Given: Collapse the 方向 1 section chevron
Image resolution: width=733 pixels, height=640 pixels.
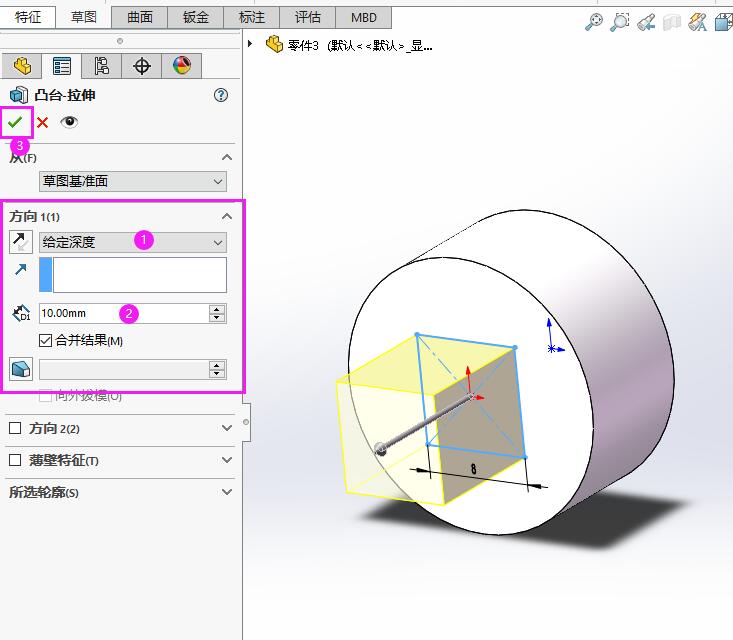Looking at the screenshot, I should pos(227,216).
